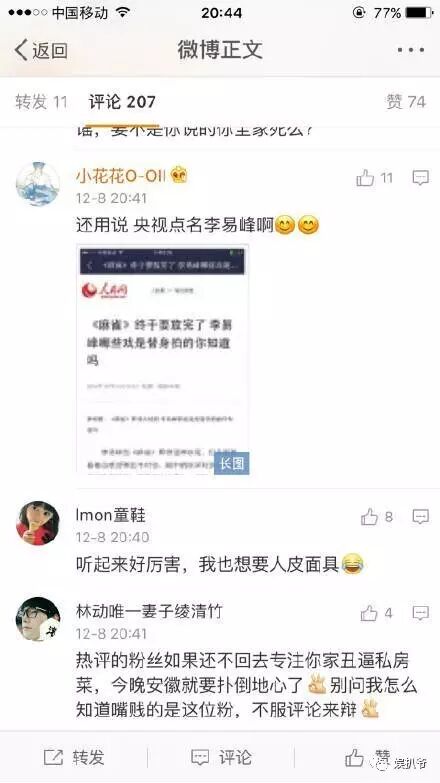This screenshot has width=440, height=783.
Task: Tap the username 小花花O-OII
Action: click(x=122, y=176)
